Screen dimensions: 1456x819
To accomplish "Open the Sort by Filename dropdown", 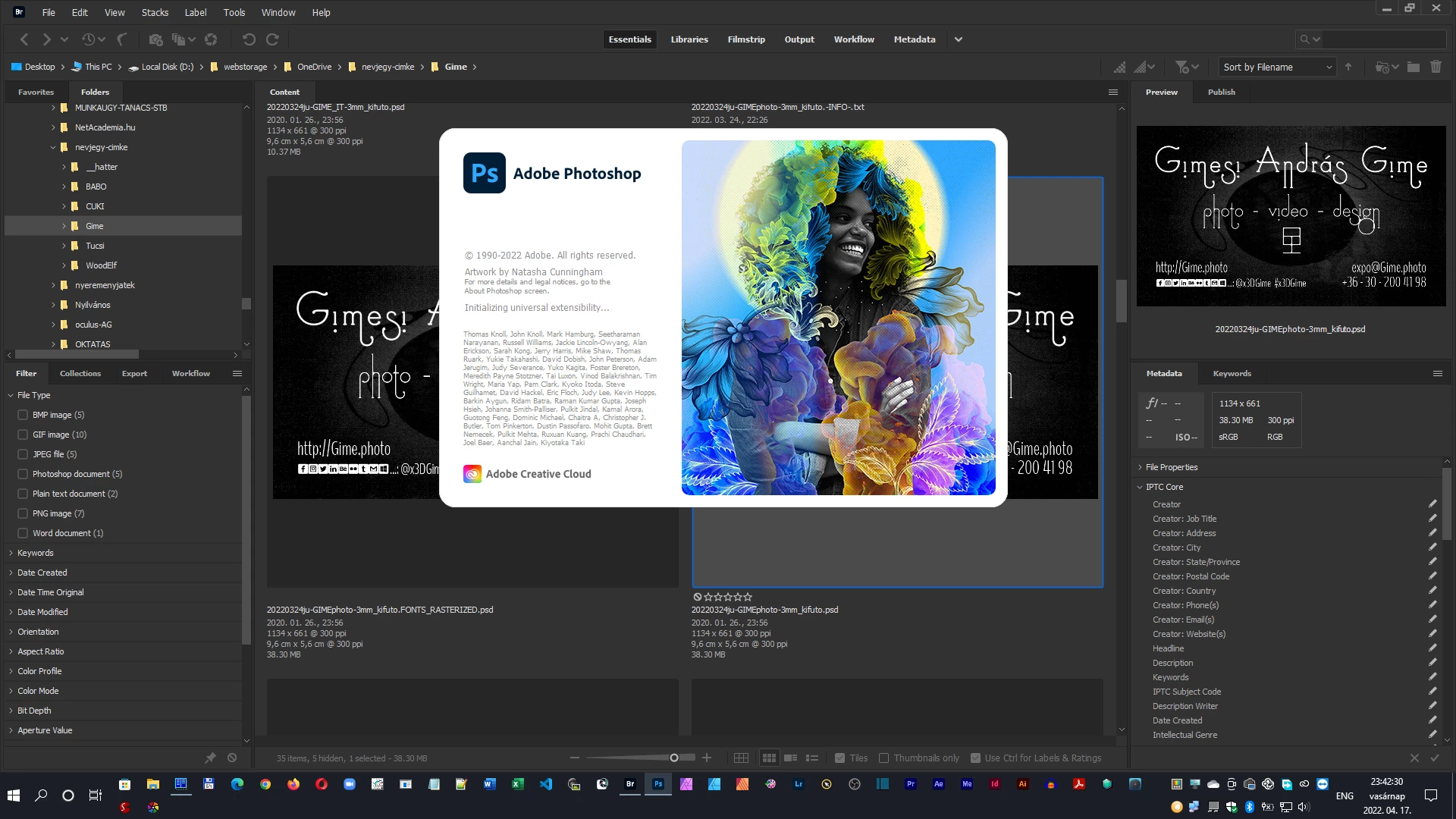I will tap(1277, 67).
